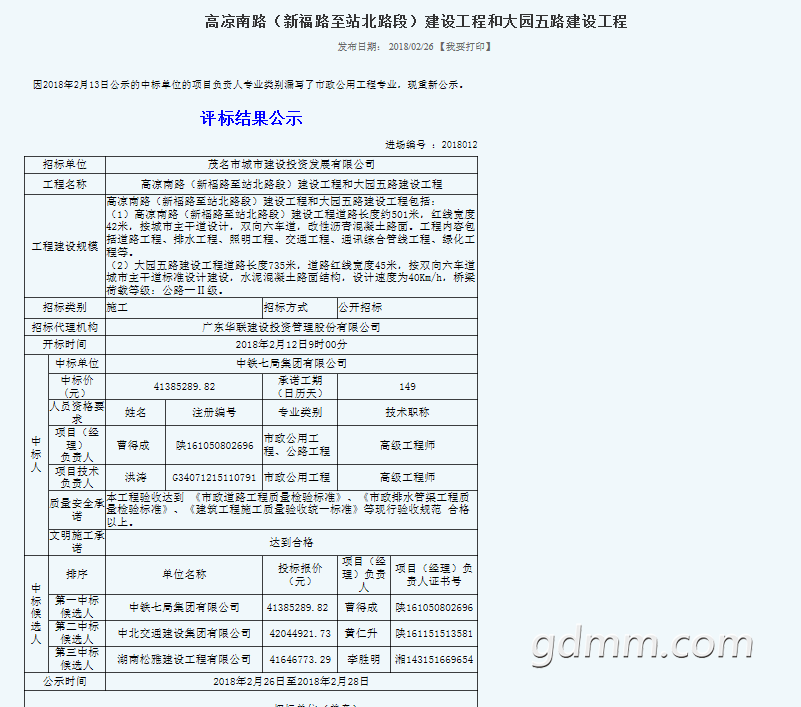Click the 市政公用工程、公路工程 specialty cell
801x707 pixels.
(x=300, y=445)
